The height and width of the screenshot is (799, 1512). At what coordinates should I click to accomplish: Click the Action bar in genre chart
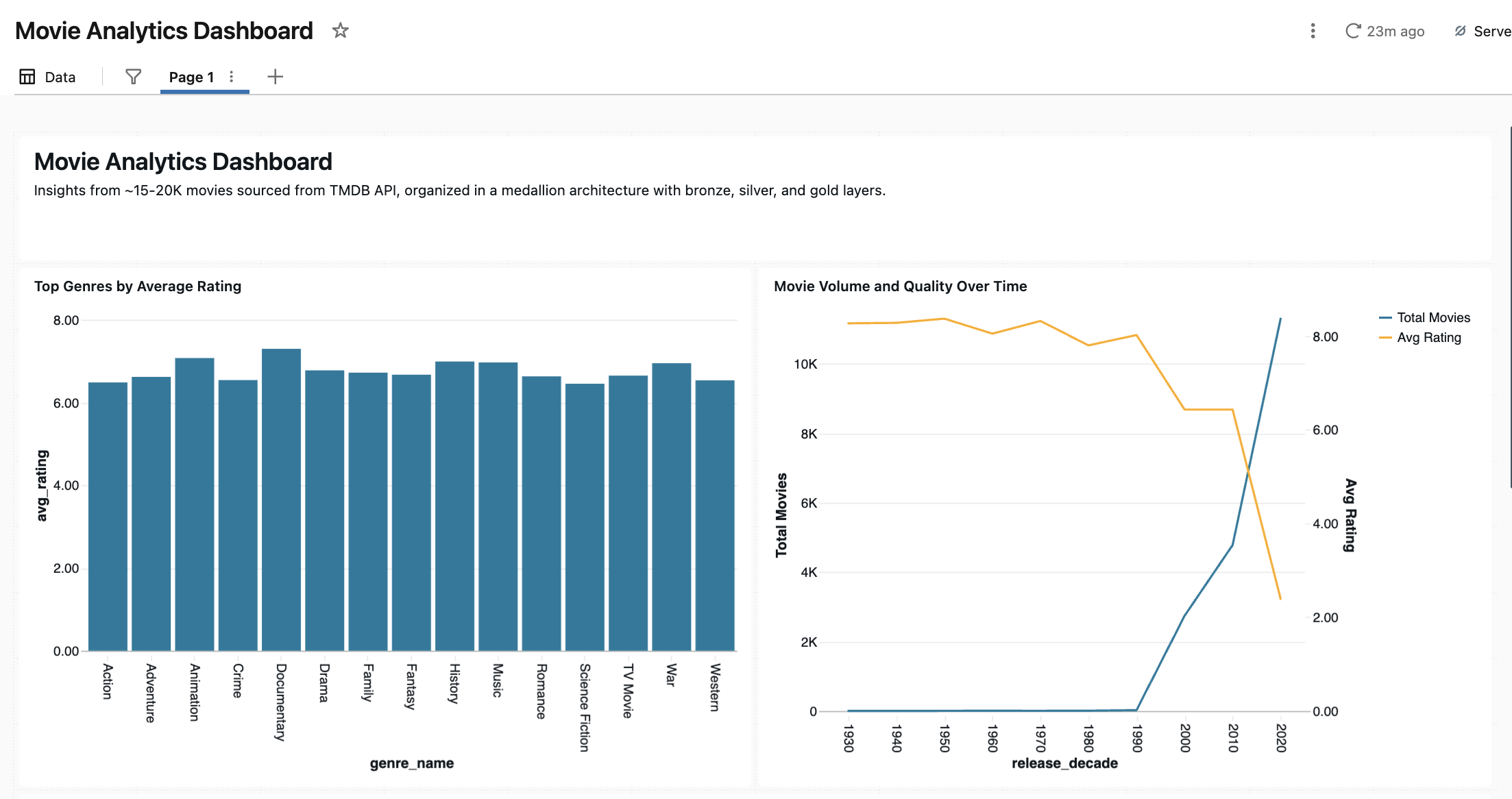click(108, 517)
